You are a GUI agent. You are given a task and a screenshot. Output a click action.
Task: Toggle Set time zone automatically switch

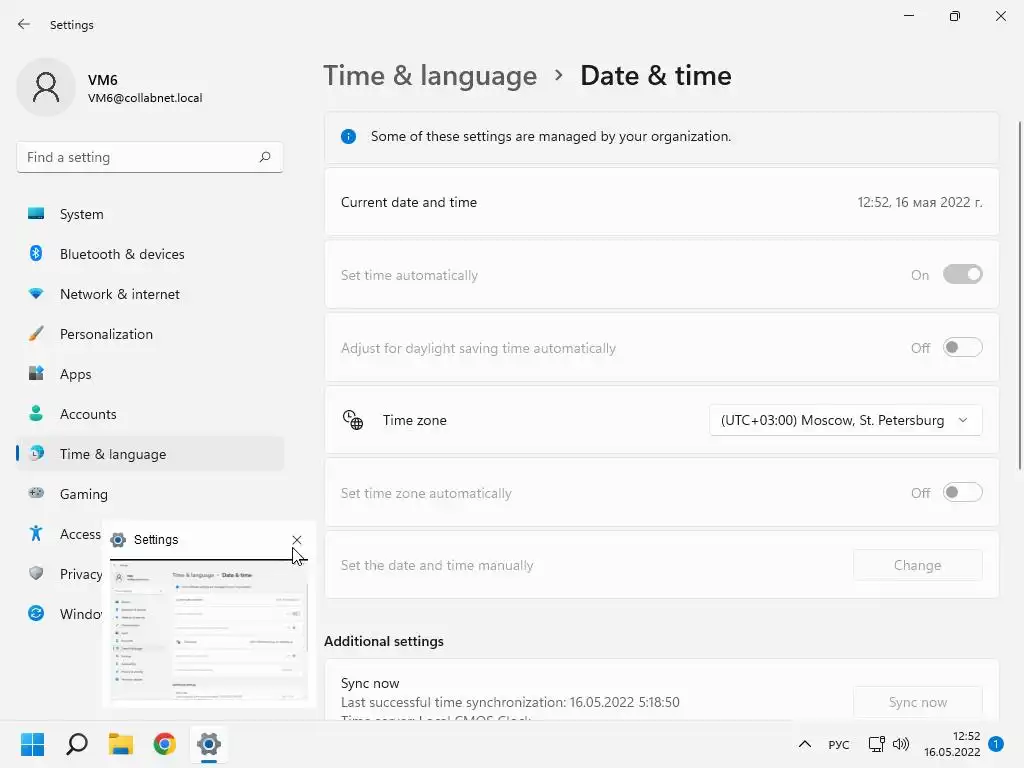963,492
